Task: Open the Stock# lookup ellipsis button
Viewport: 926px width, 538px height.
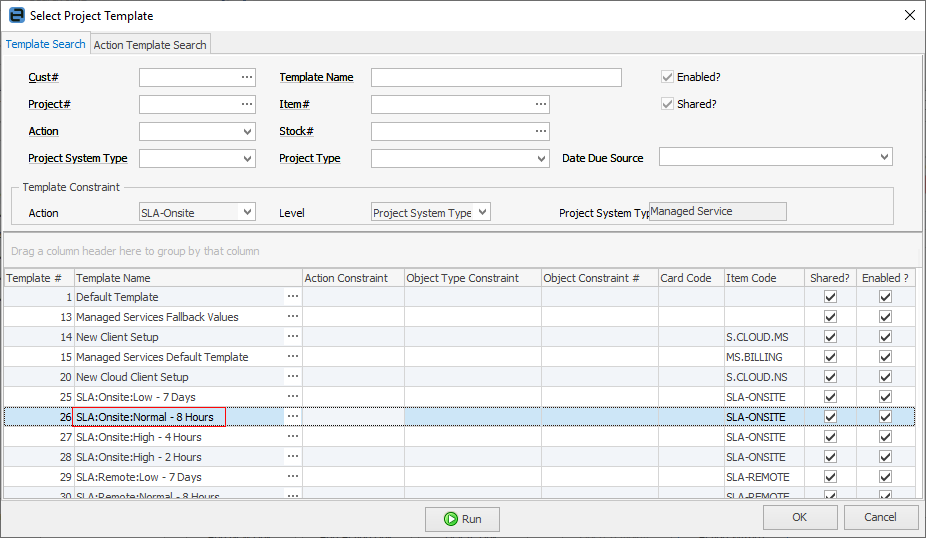Action: coord(540,131)
